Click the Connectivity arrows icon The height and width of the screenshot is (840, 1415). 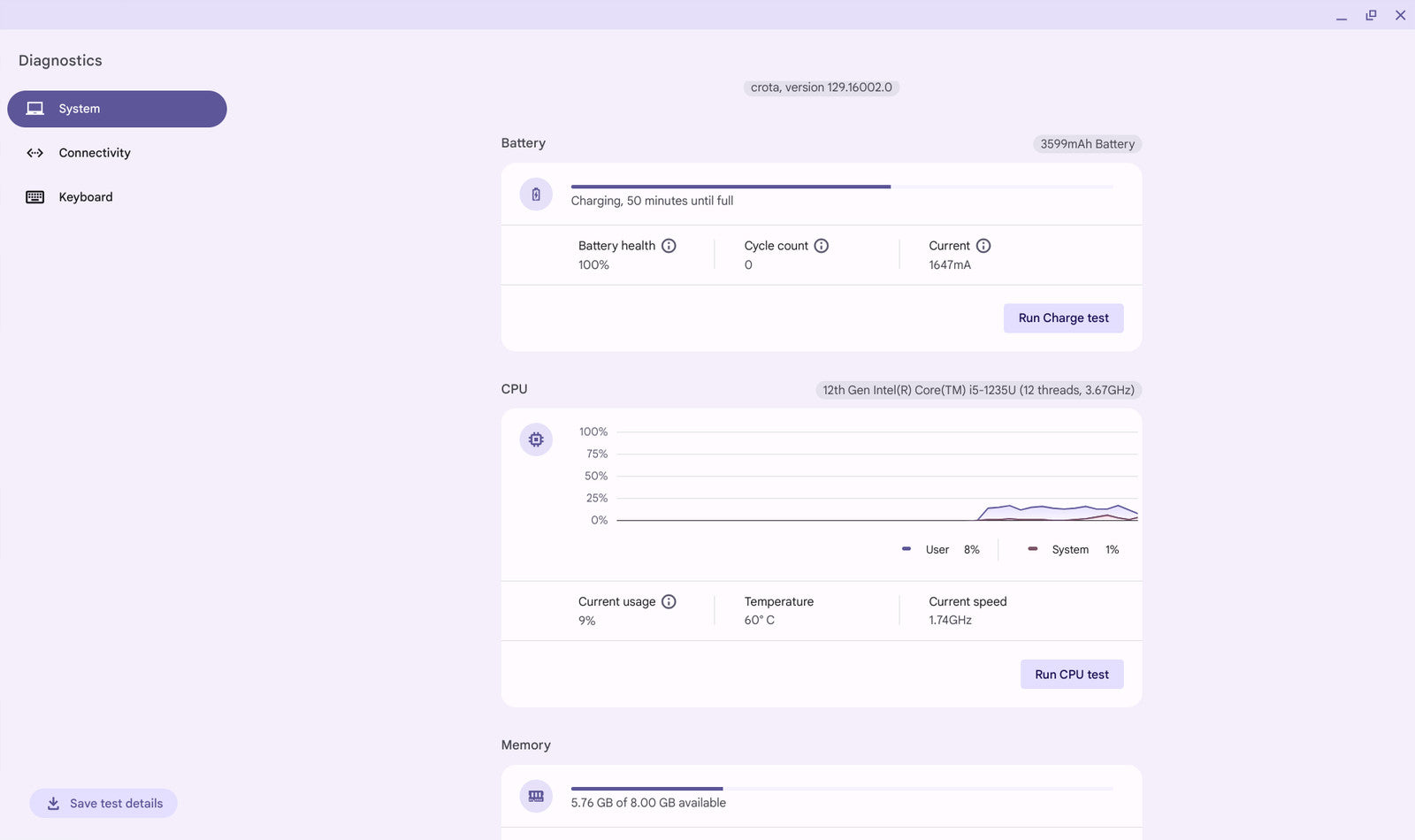[x=35, y=153]
